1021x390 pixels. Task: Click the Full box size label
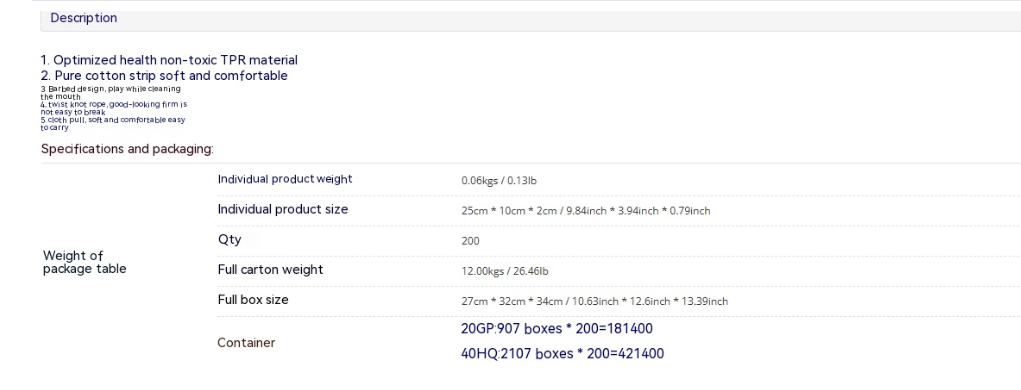[x=253, y=300]
